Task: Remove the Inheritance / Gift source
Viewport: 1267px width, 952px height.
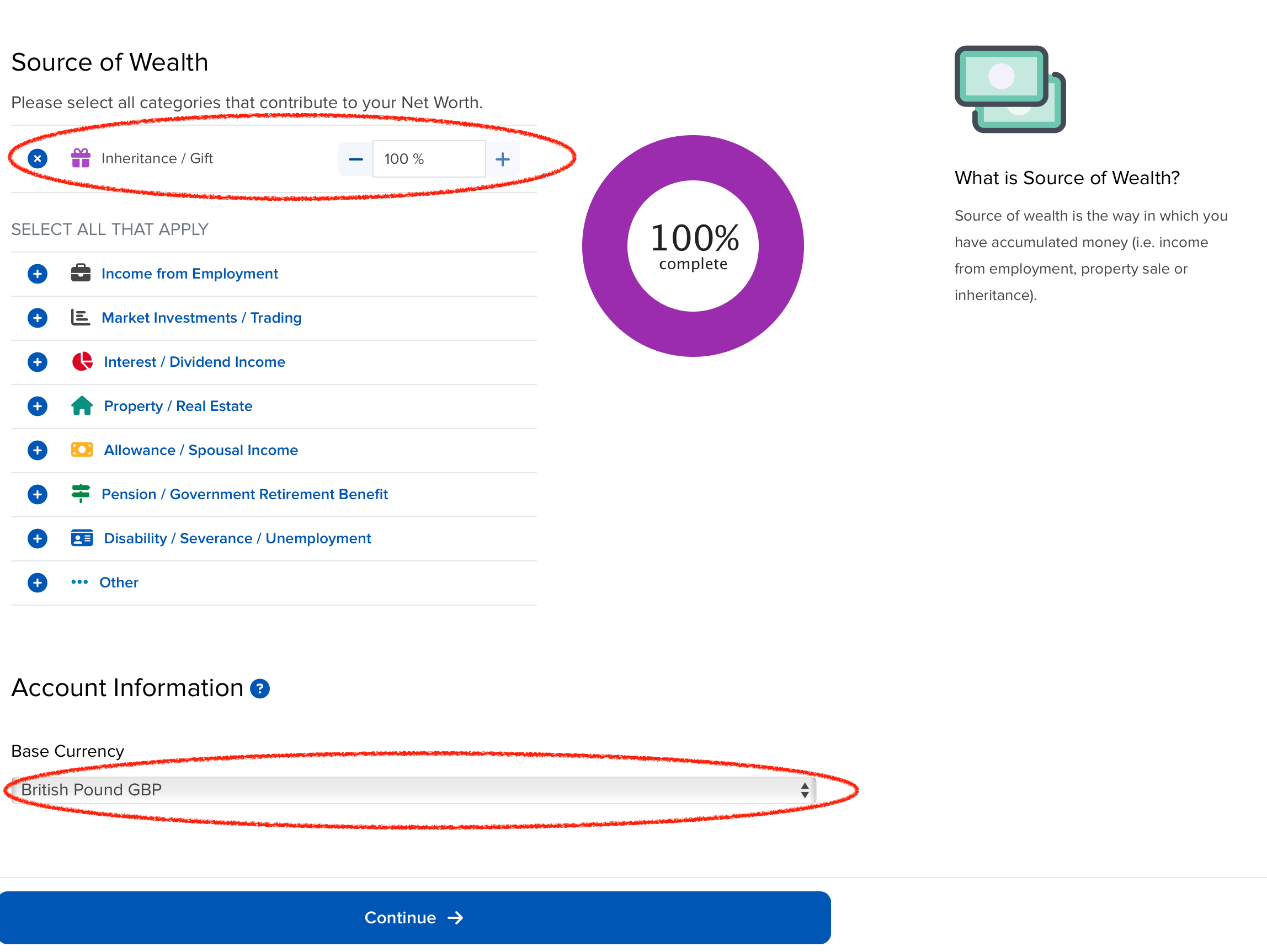Action: (x=37, y=158)
